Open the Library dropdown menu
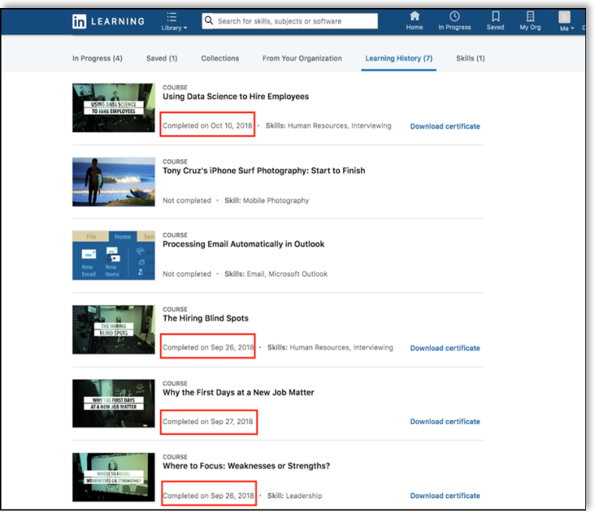This screenshot has width=595, height=512. [x=174, y=22]
